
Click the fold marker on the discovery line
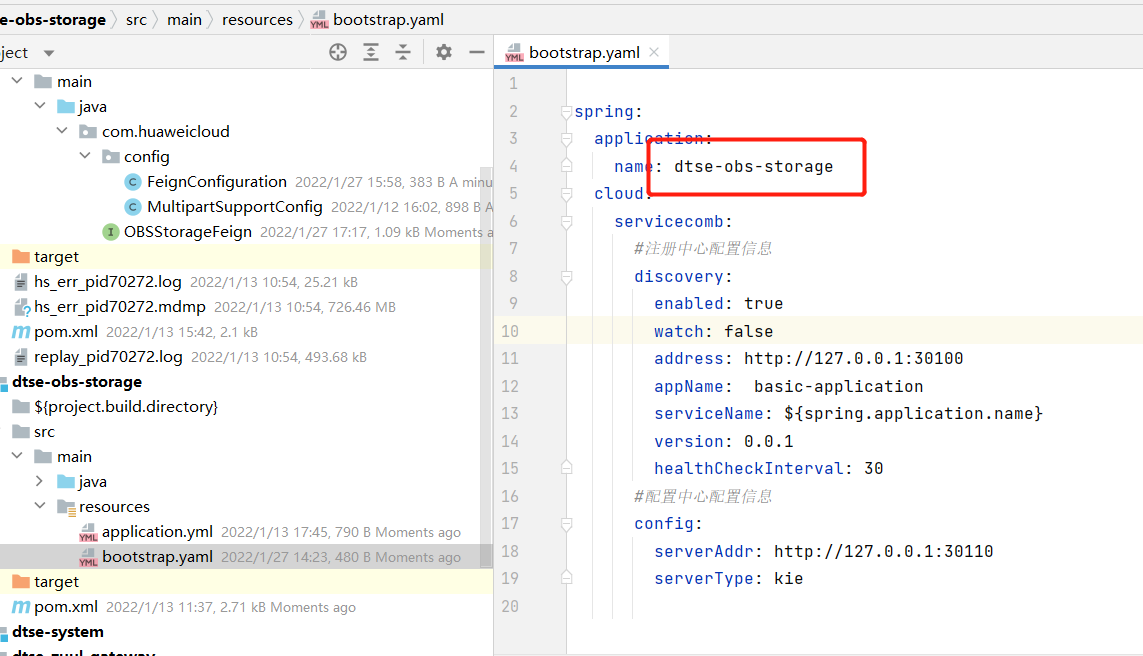click(x=567, y=277)
